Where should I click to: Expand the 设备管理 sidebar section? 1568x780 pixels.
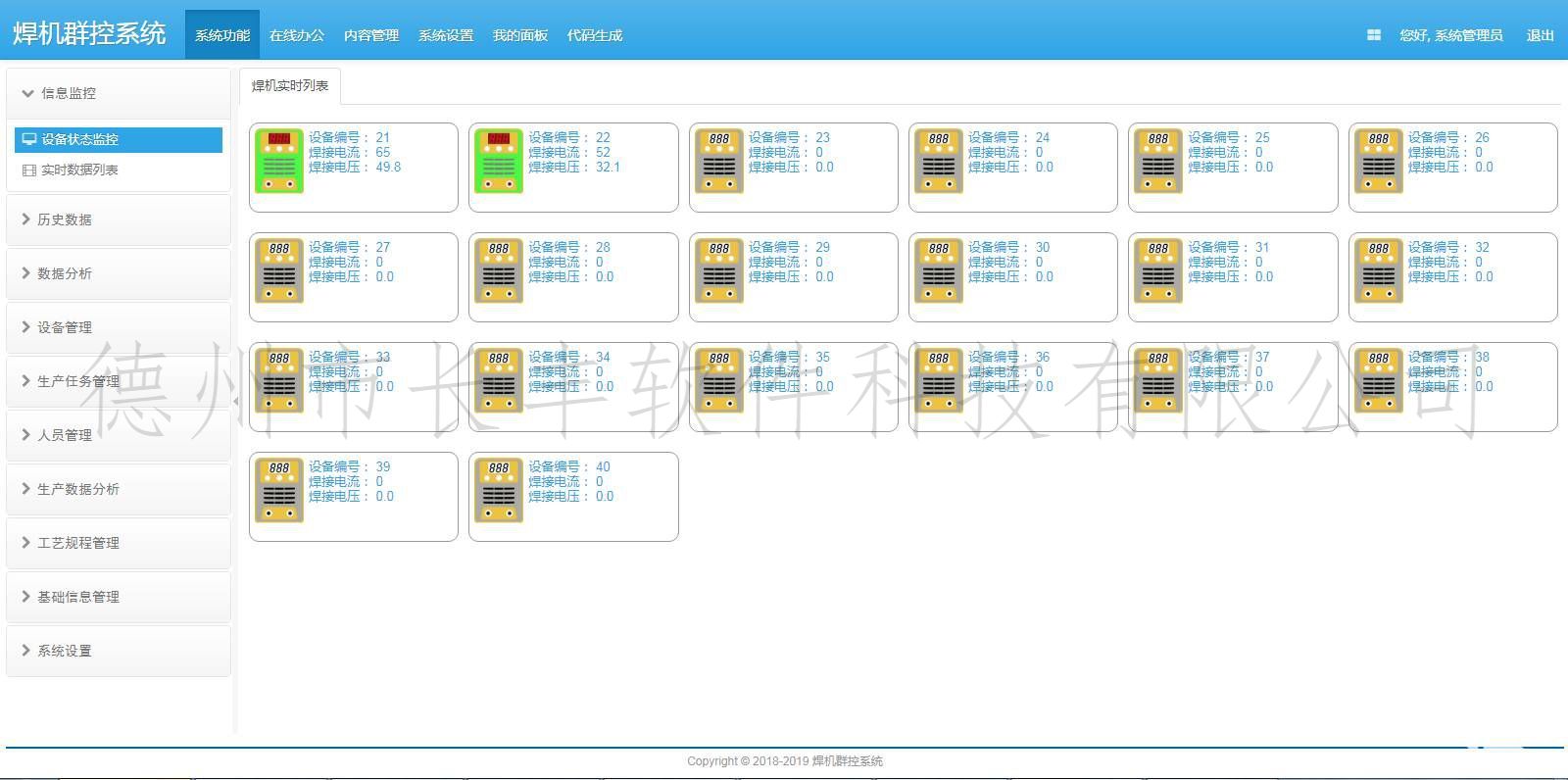[65, 327]
